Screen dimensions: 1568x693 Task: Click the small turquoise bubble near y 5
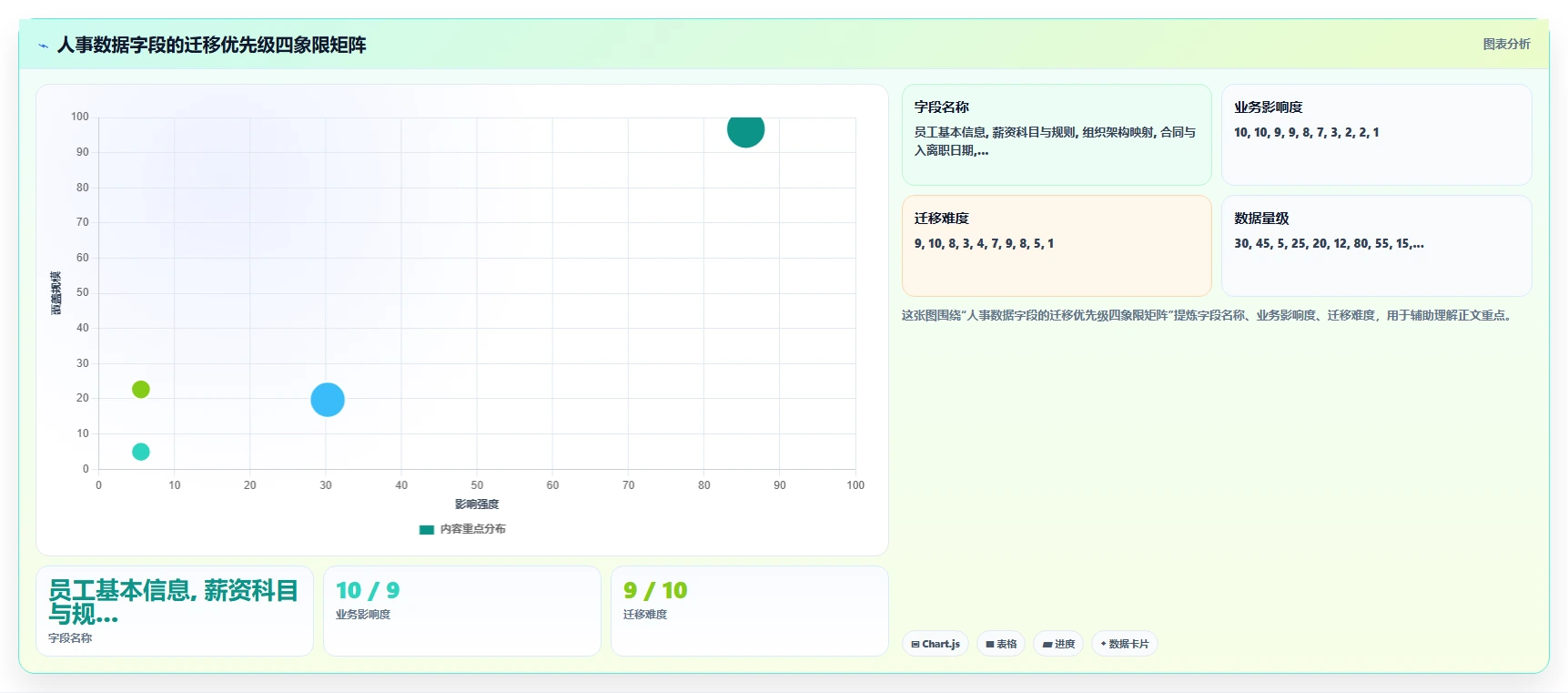(141, 452)
